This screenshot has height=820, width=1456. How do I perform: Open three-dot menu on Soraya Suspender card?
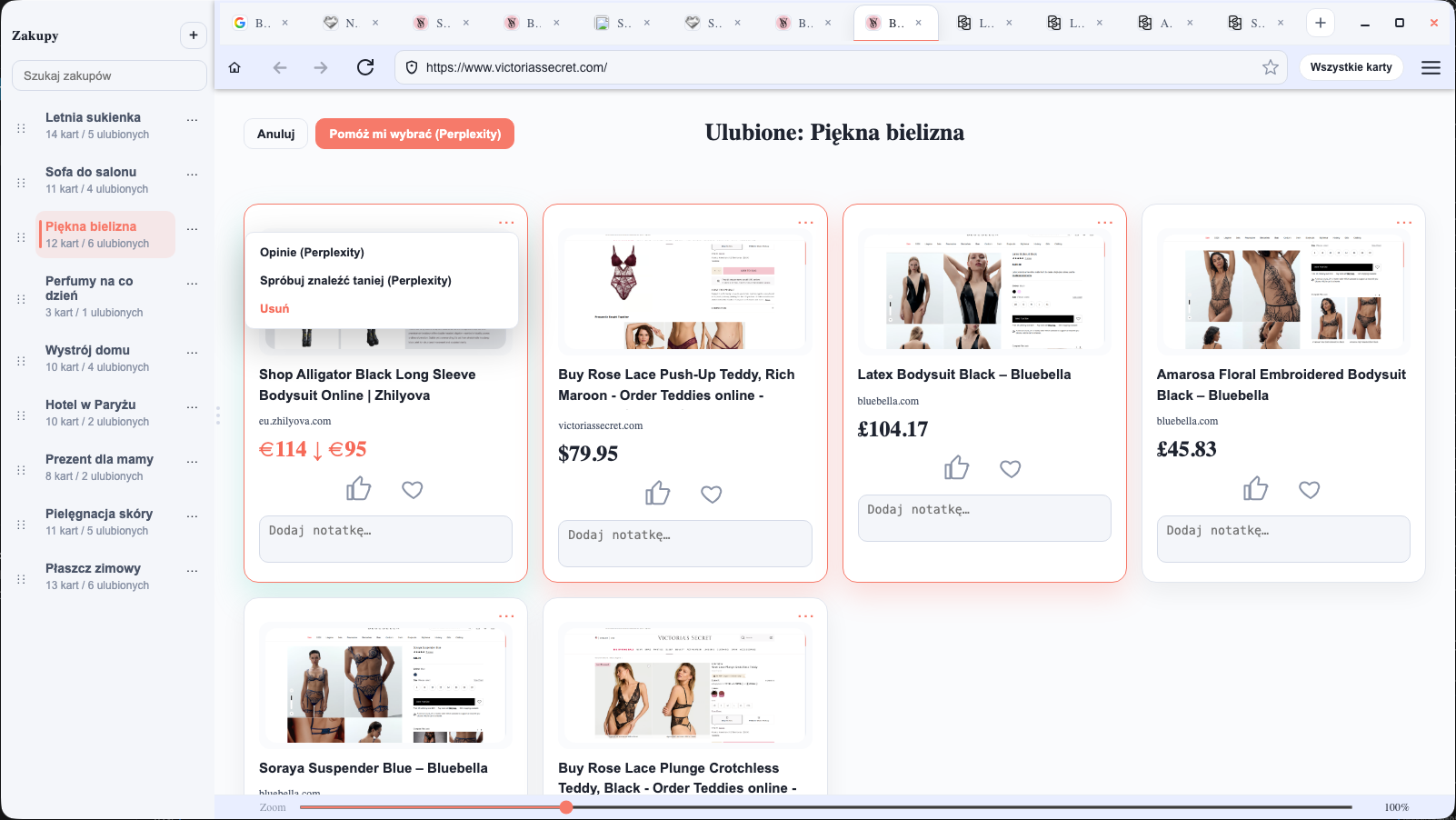(506, 616)
